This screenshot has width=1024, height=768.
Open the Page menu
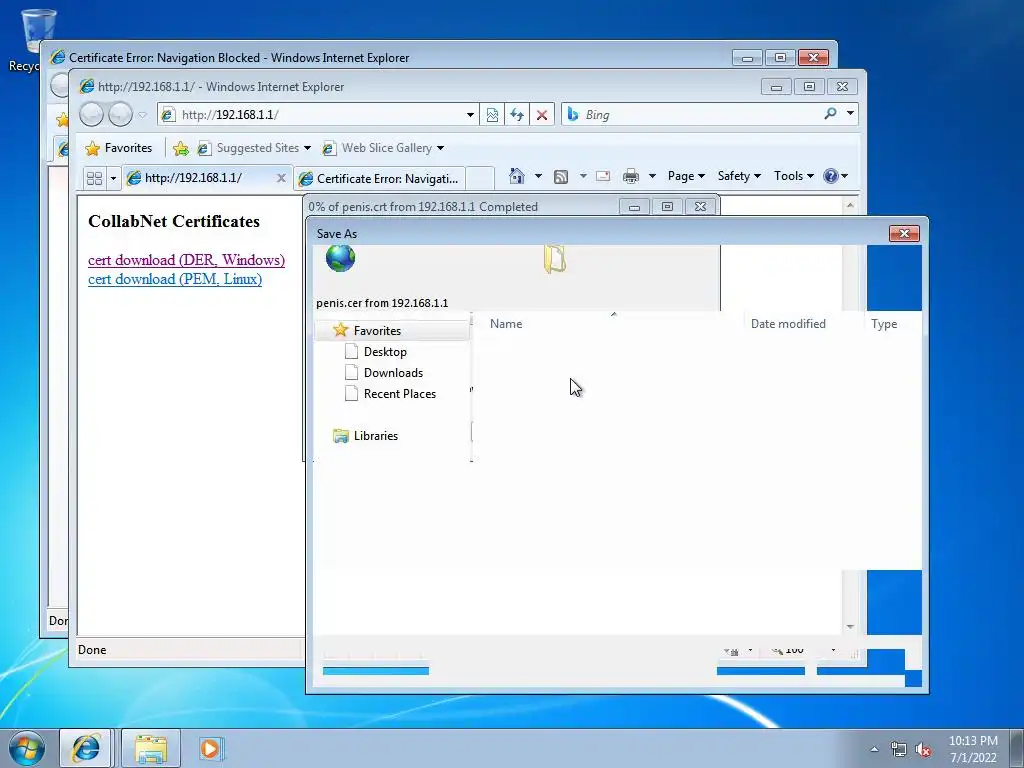(x=686, y=176)
